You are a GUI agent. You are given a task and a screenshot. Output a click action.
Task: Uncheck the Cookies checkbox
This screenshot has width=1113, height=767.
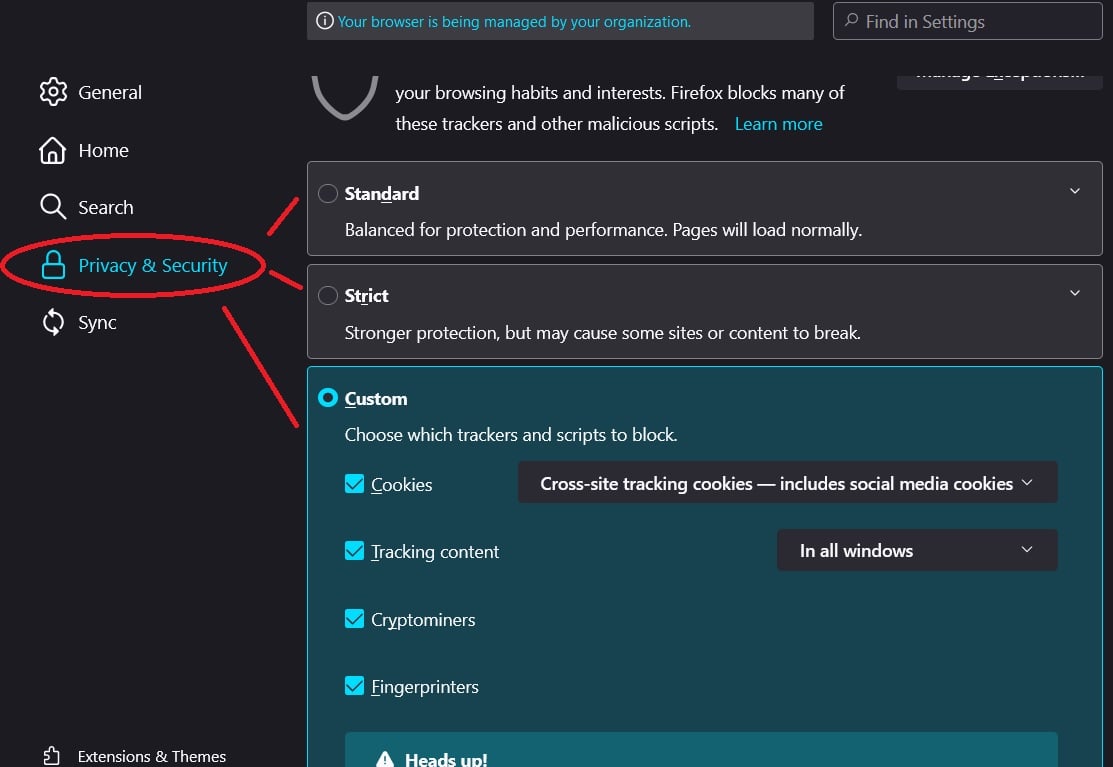pyautogui.click(x=354, y=484)
